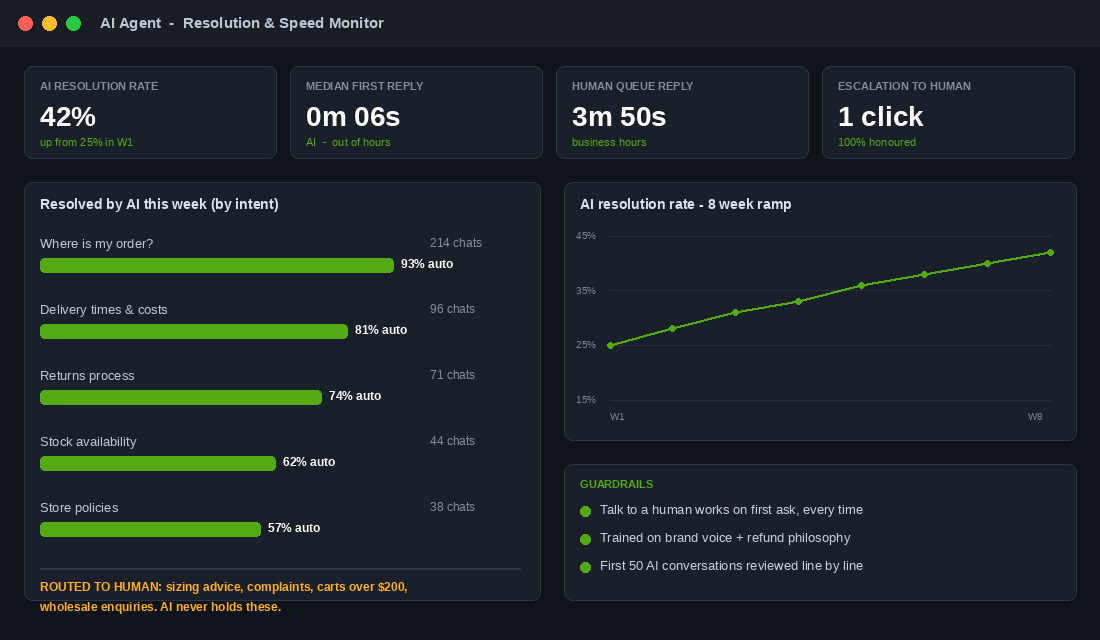Click the W1 data point on the chart
Screen dimensions: 1100x640
coord(610,345)
